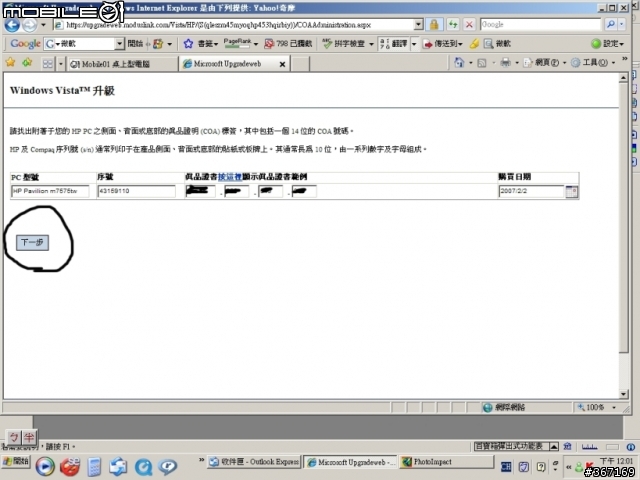Click the search magnifier button
The height and width of the screenshot is (480, 640).
[x=610, y=24]
